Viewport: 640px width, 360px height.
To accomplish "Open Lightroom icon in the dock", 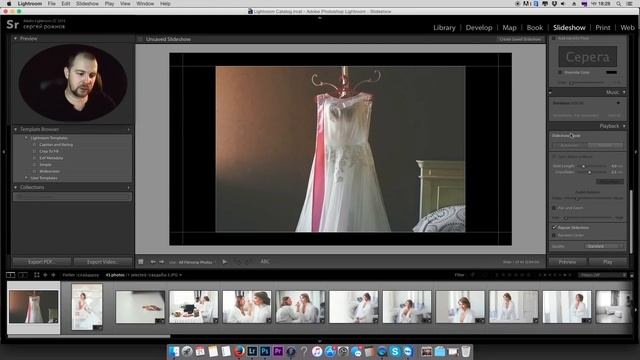I will pos(252,351).
